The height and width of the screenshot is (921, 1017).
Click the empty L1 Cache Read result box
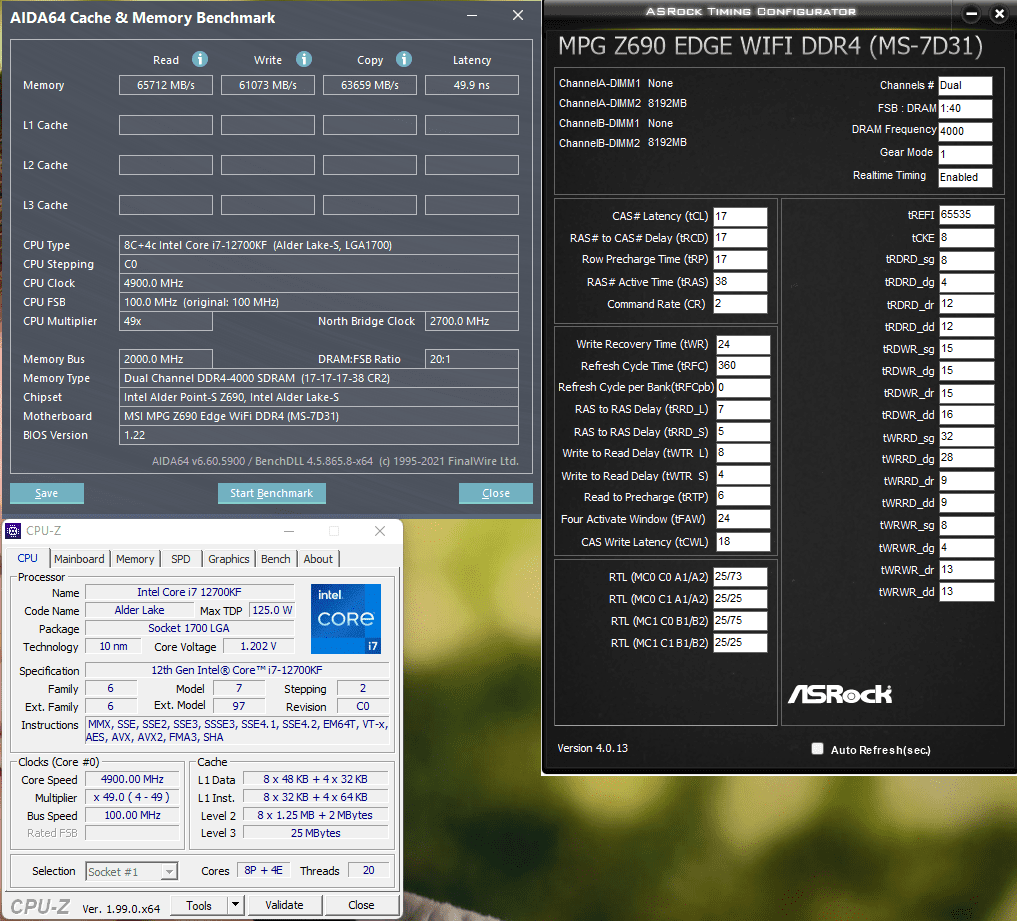pyautogui.click(x=165, y=125)
